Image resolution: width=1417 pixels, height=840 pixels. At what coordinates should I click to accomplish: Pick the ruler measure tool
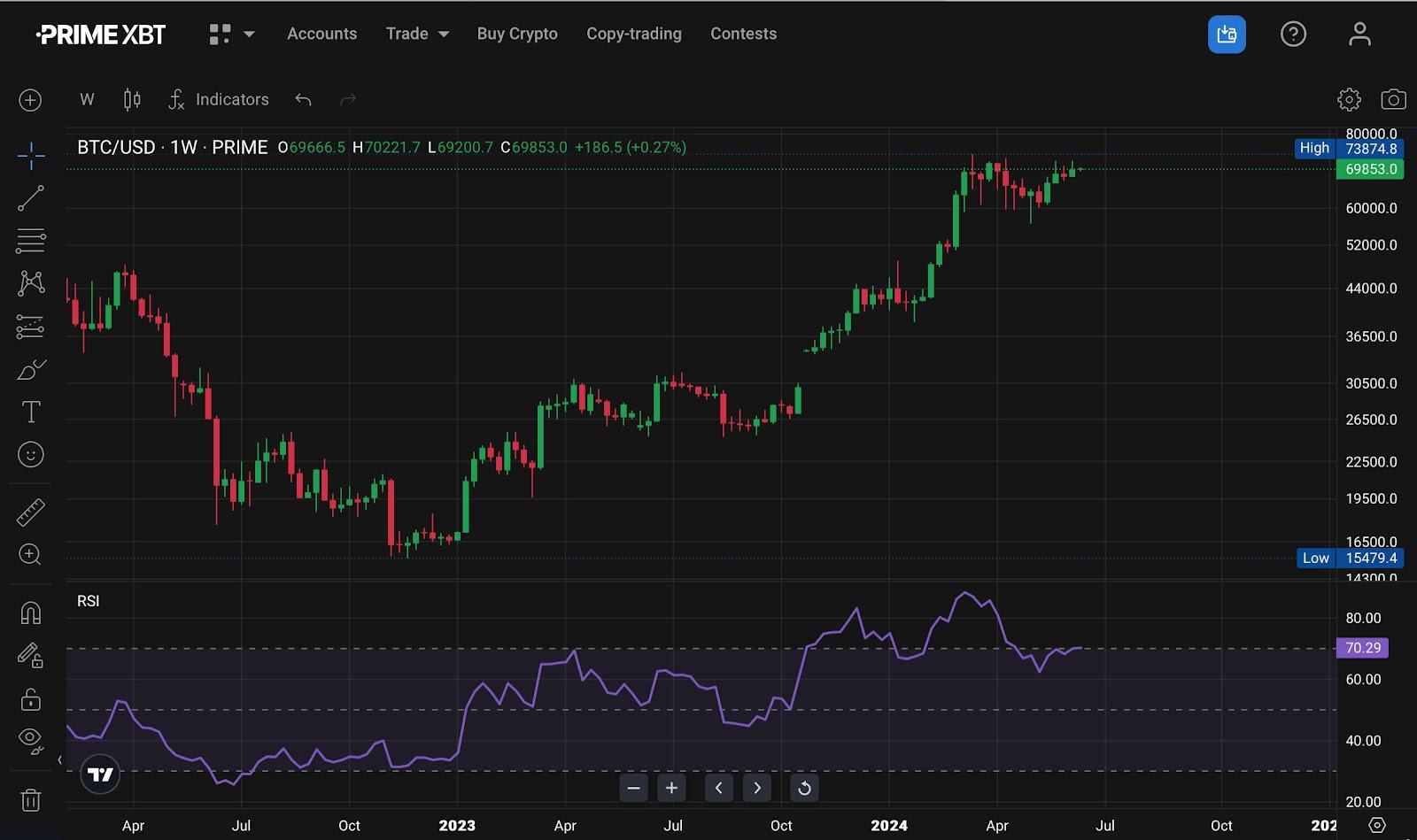click(30, 512)
